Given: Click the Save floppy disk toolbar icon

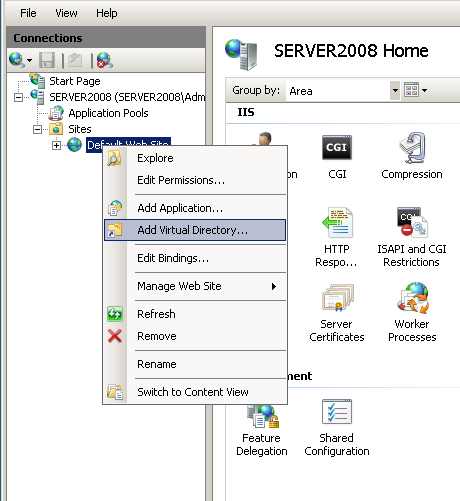Looking at the screenshot, I should point(47,61).
